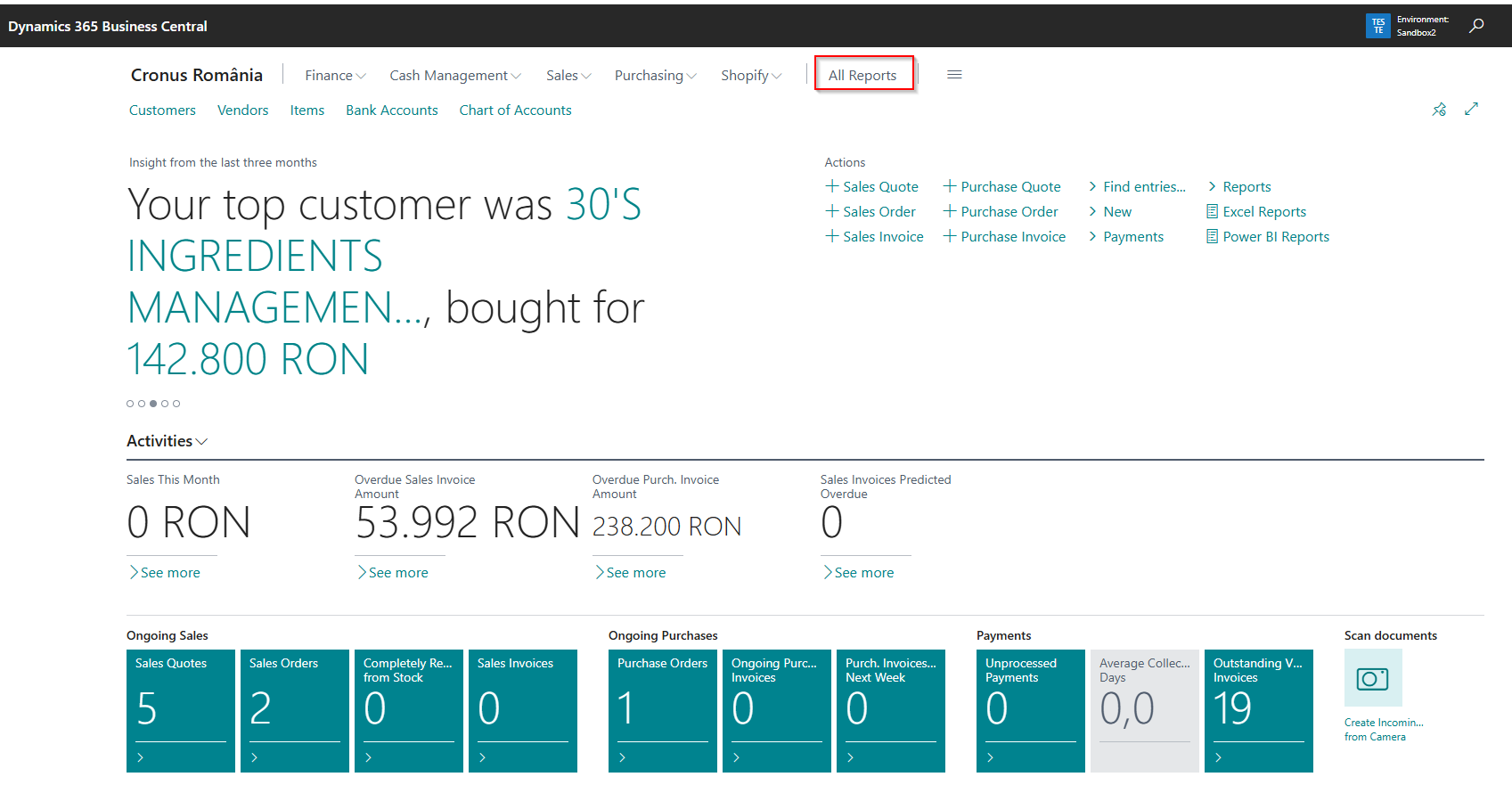1512x785 pixels.
Task: Click the 0 RON Sales This Month value
Action: click(x=189, y=522)
